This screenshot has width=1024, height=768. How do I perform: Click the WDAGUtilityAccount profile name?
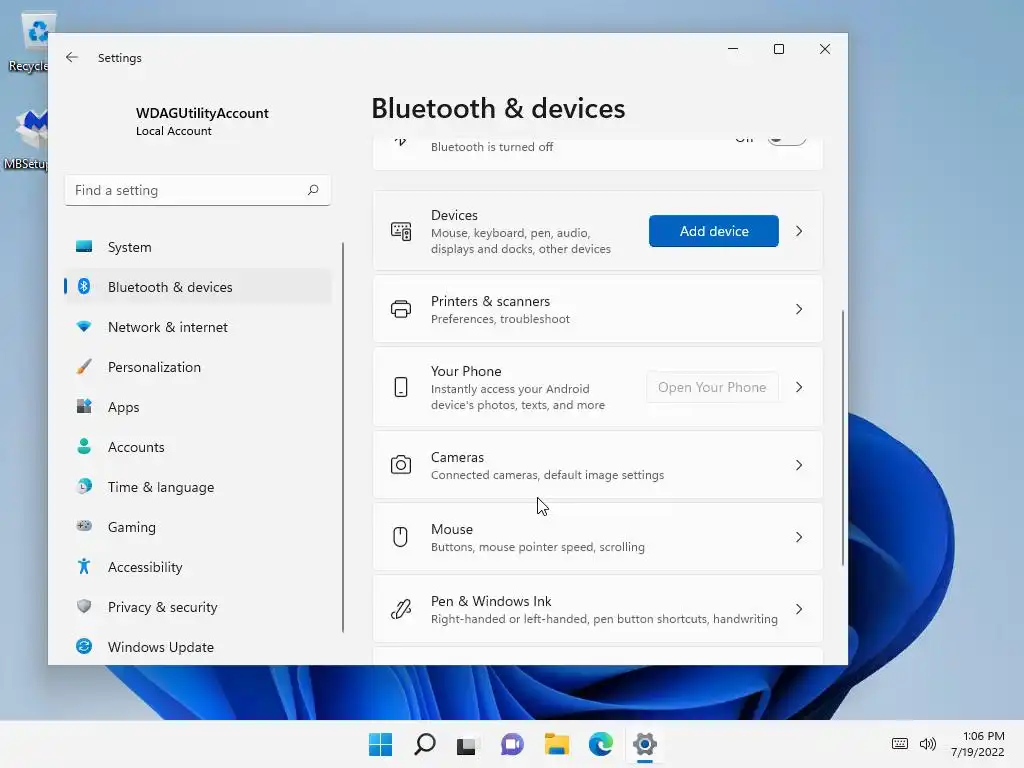point(202,113)
